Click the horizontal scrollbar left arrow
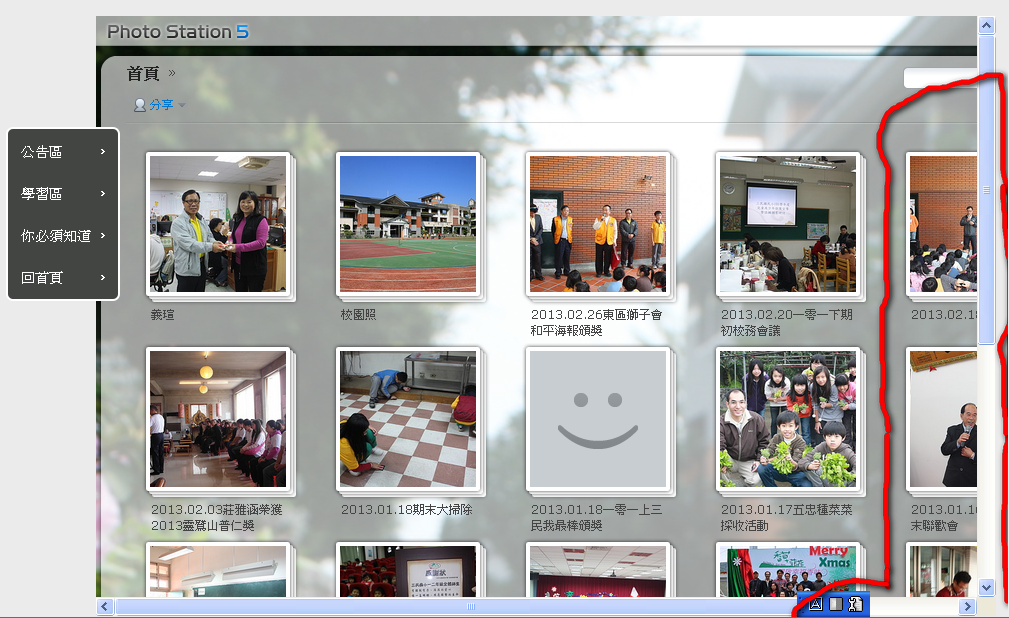The width and height of the screenshot is (1009, 618). pos(105,606)
